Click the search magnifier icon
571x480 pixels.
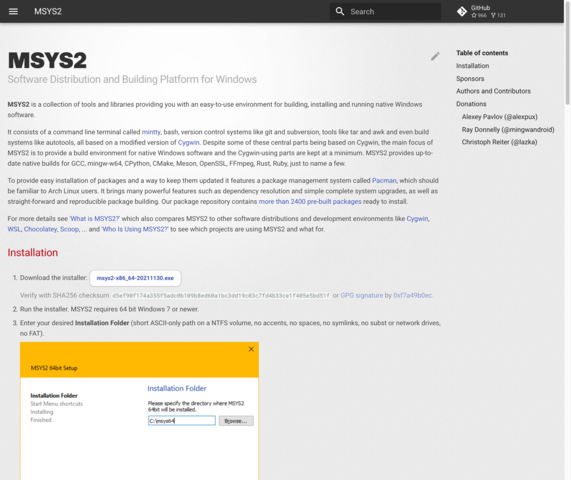tap(340, 11)
